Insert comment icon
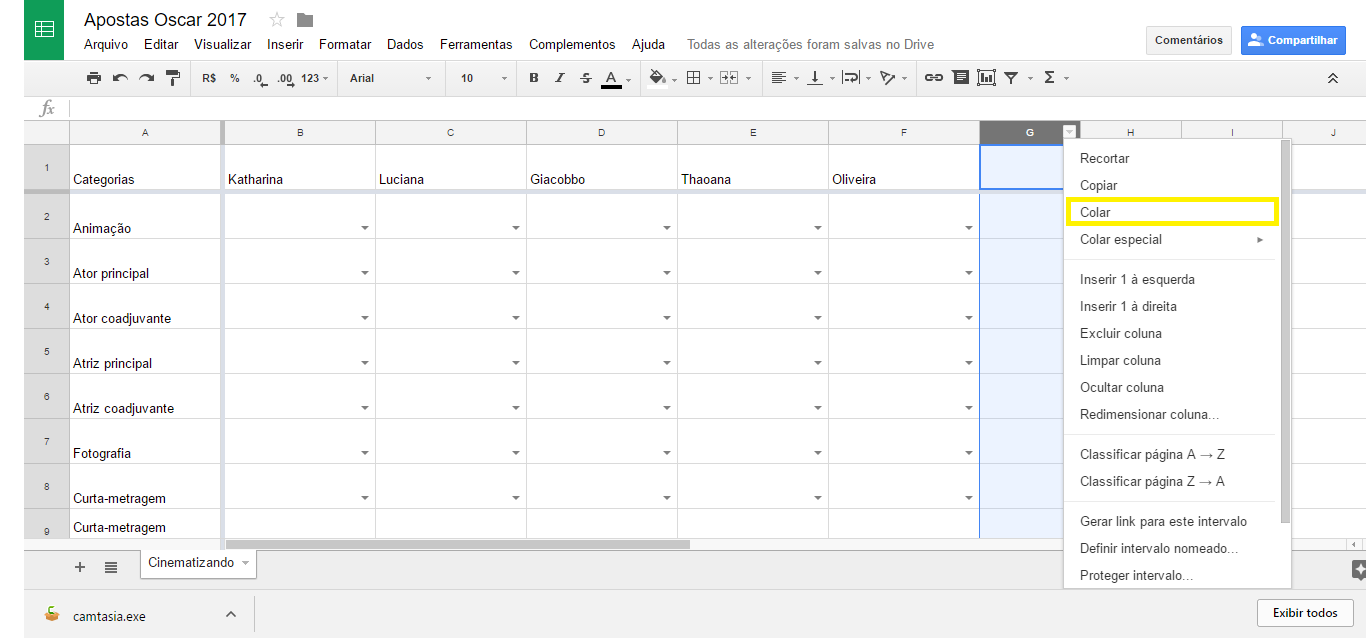The height and width of the screenshot is (638, 1366). pyautogui.click(x=960, y=78)
